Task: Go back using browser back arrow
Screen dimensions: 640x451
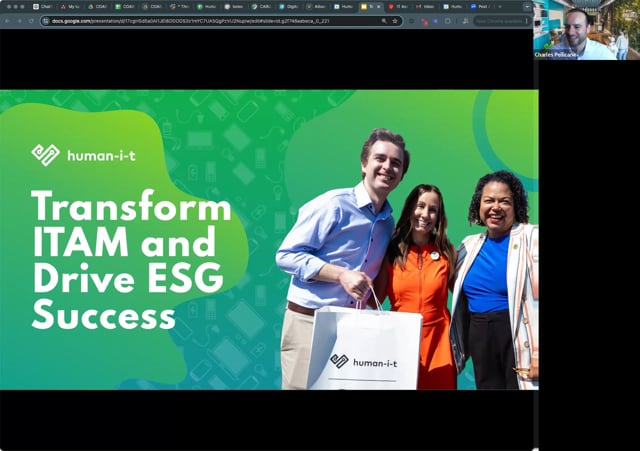Action: 7,21
